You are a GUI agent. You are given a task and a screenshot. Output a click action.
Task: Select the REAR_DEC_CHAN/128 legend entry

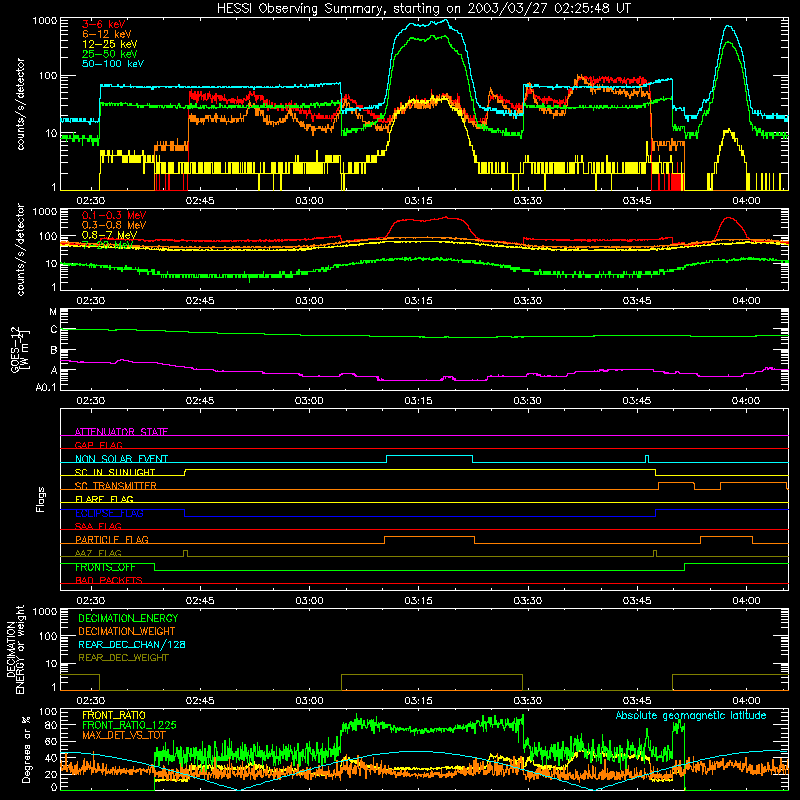pos(132,644)
